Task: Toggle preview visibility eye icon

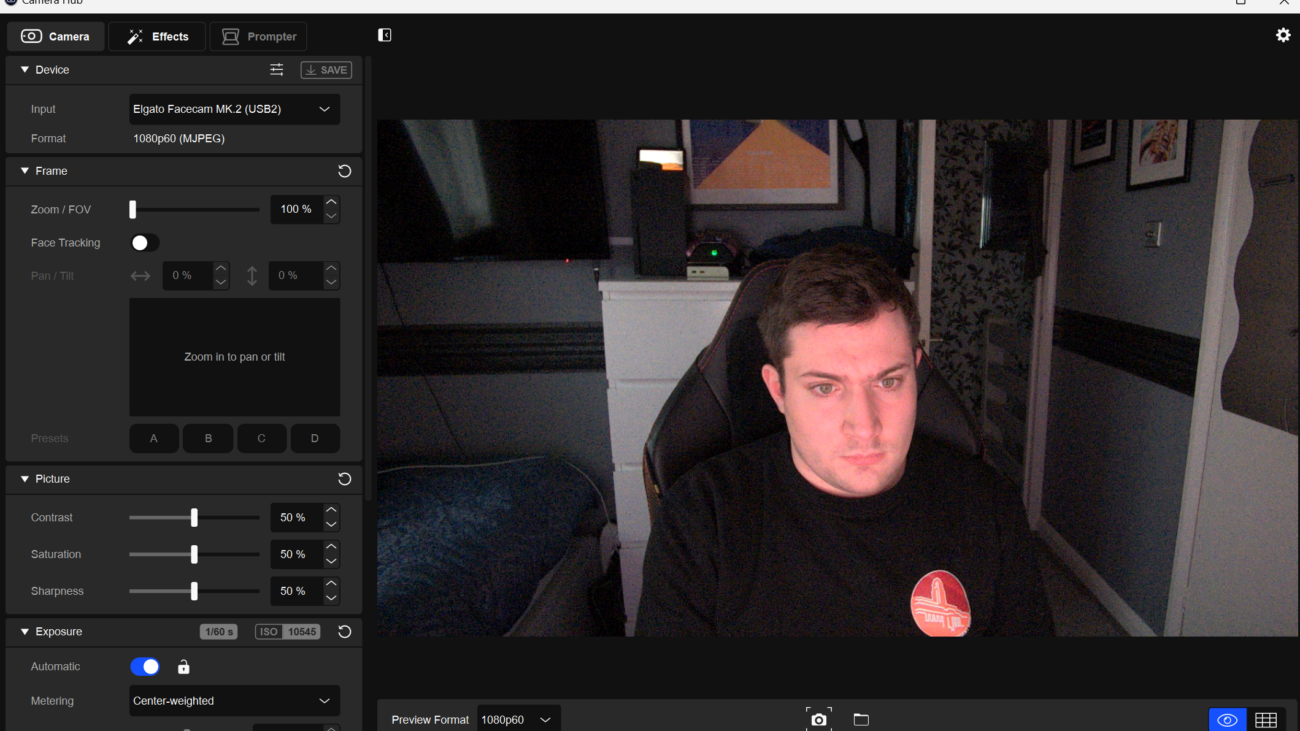Action: point(1228,720)
